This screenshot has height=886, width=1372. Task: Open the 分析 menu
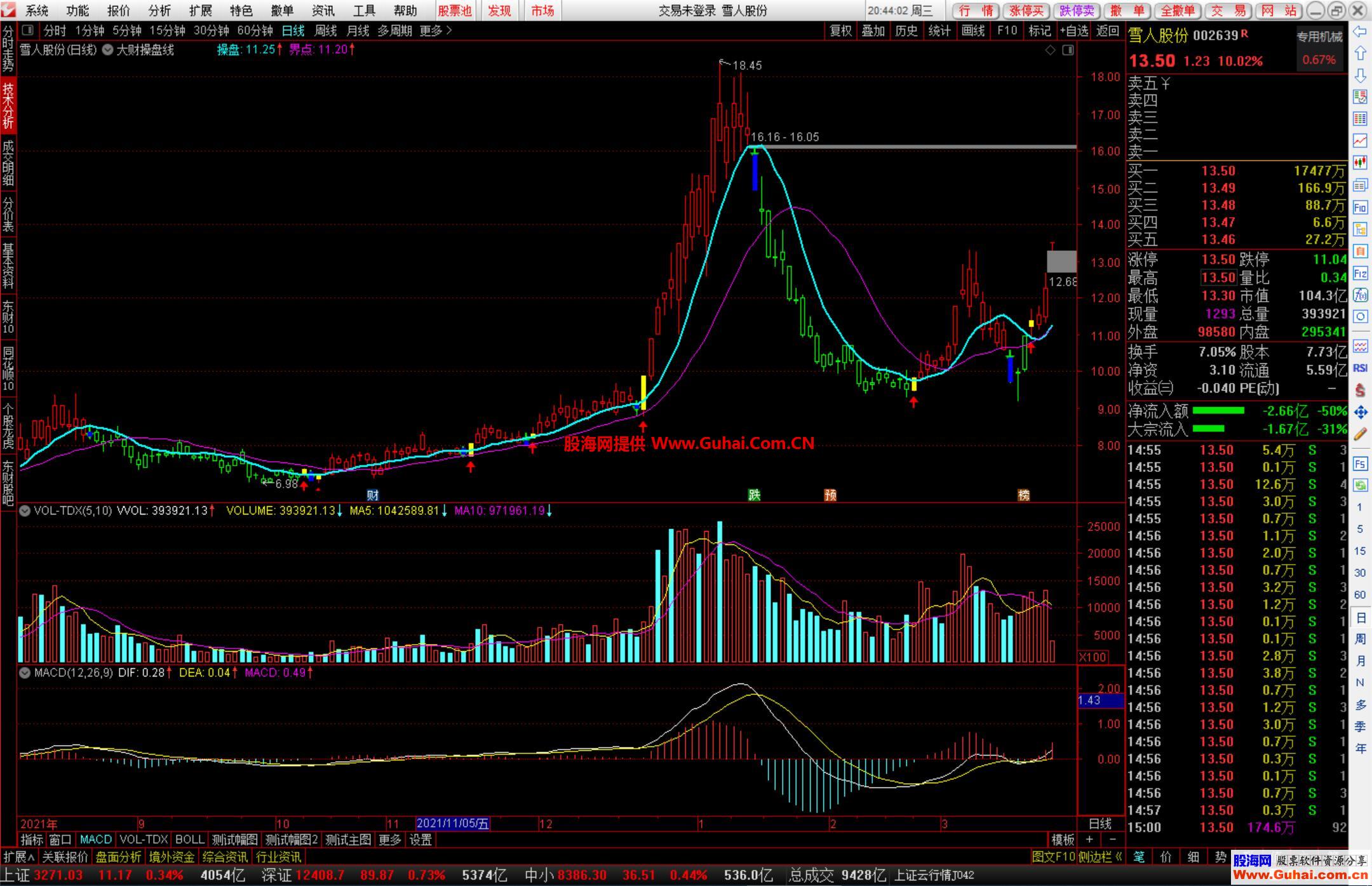[x=159, y=10]
